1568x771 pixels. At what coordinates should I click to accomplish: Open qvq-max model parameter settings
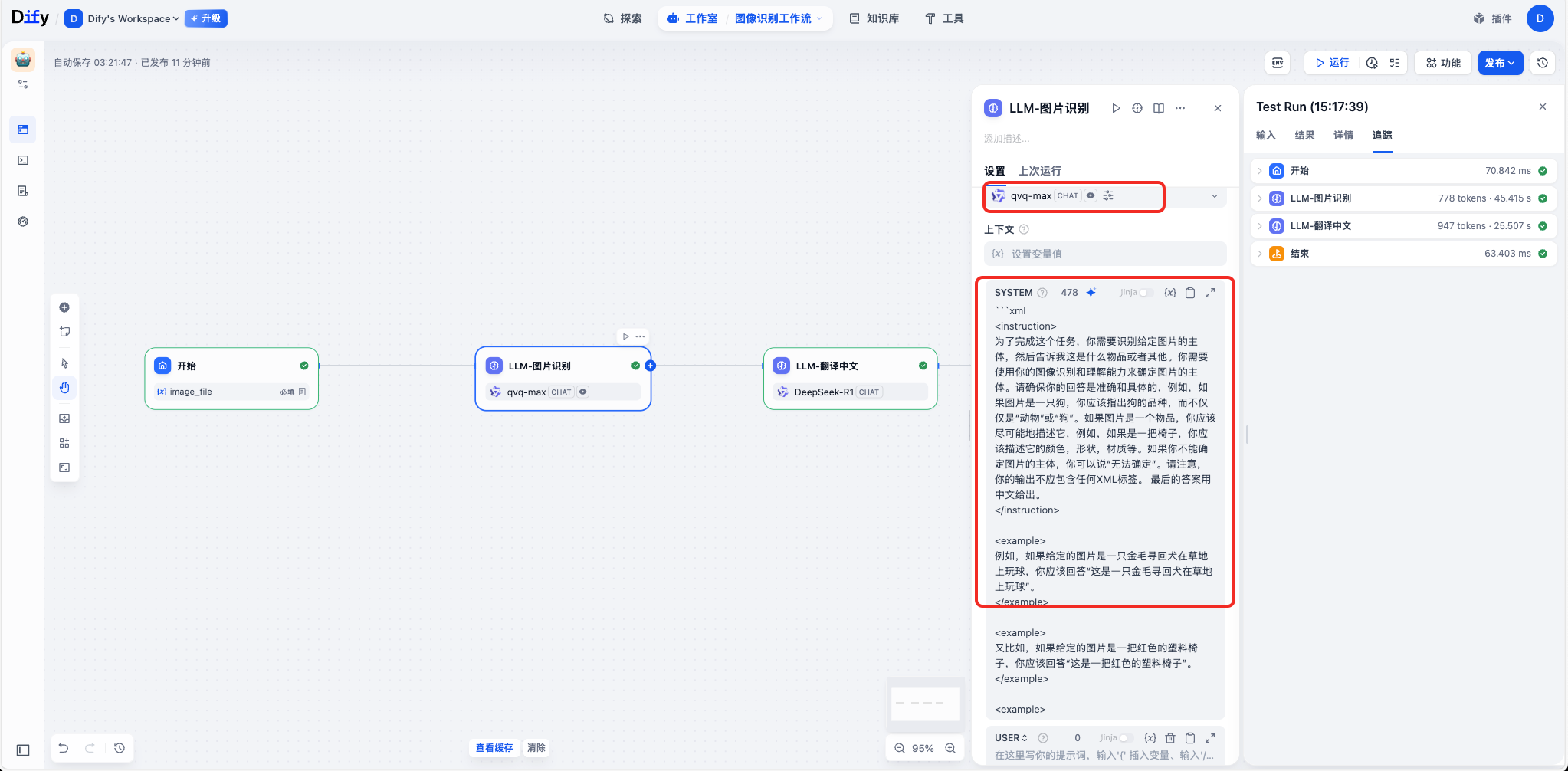click(x=1108, y=196)
